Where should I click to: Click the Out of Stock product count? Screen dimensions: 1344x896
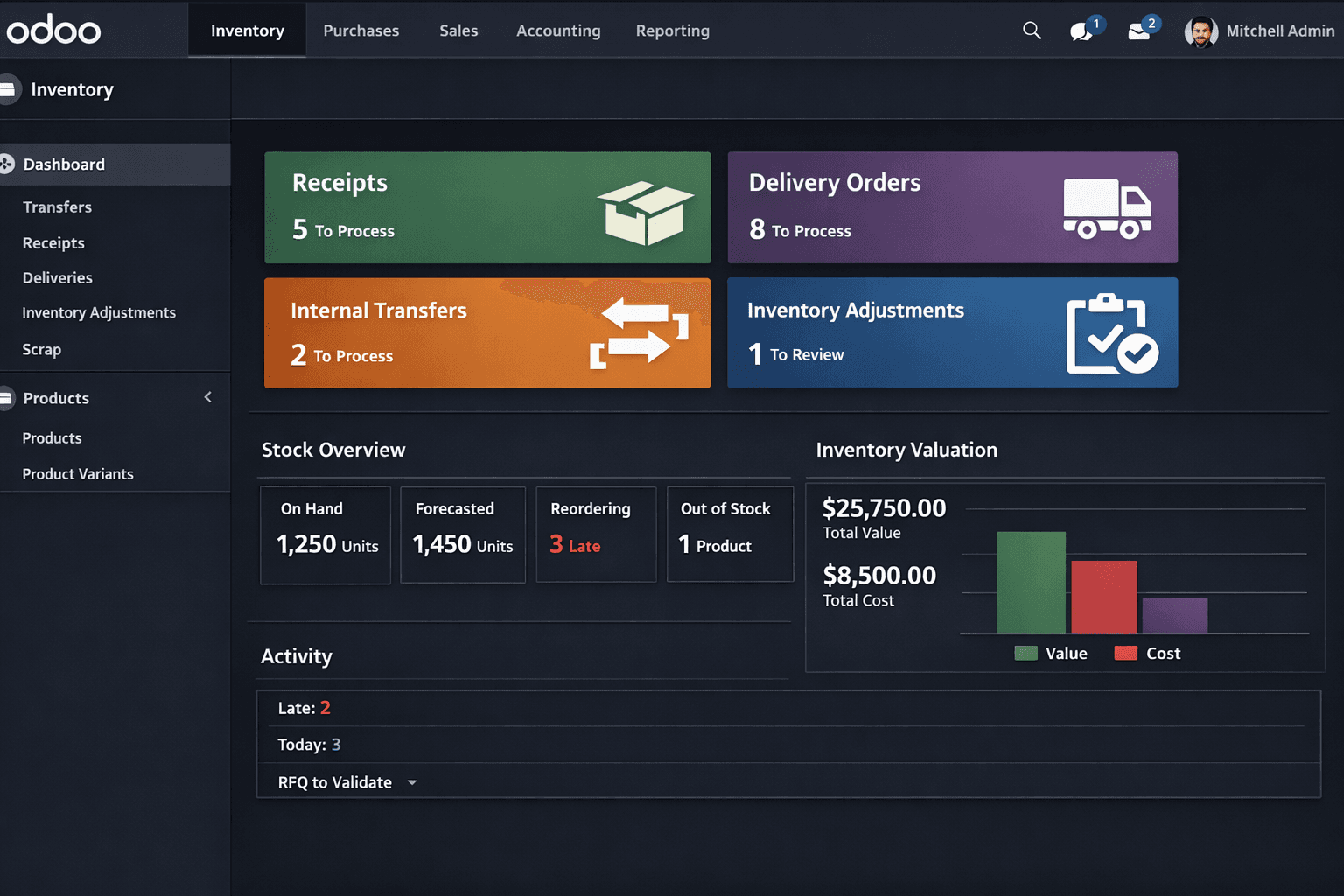(716, 546)
